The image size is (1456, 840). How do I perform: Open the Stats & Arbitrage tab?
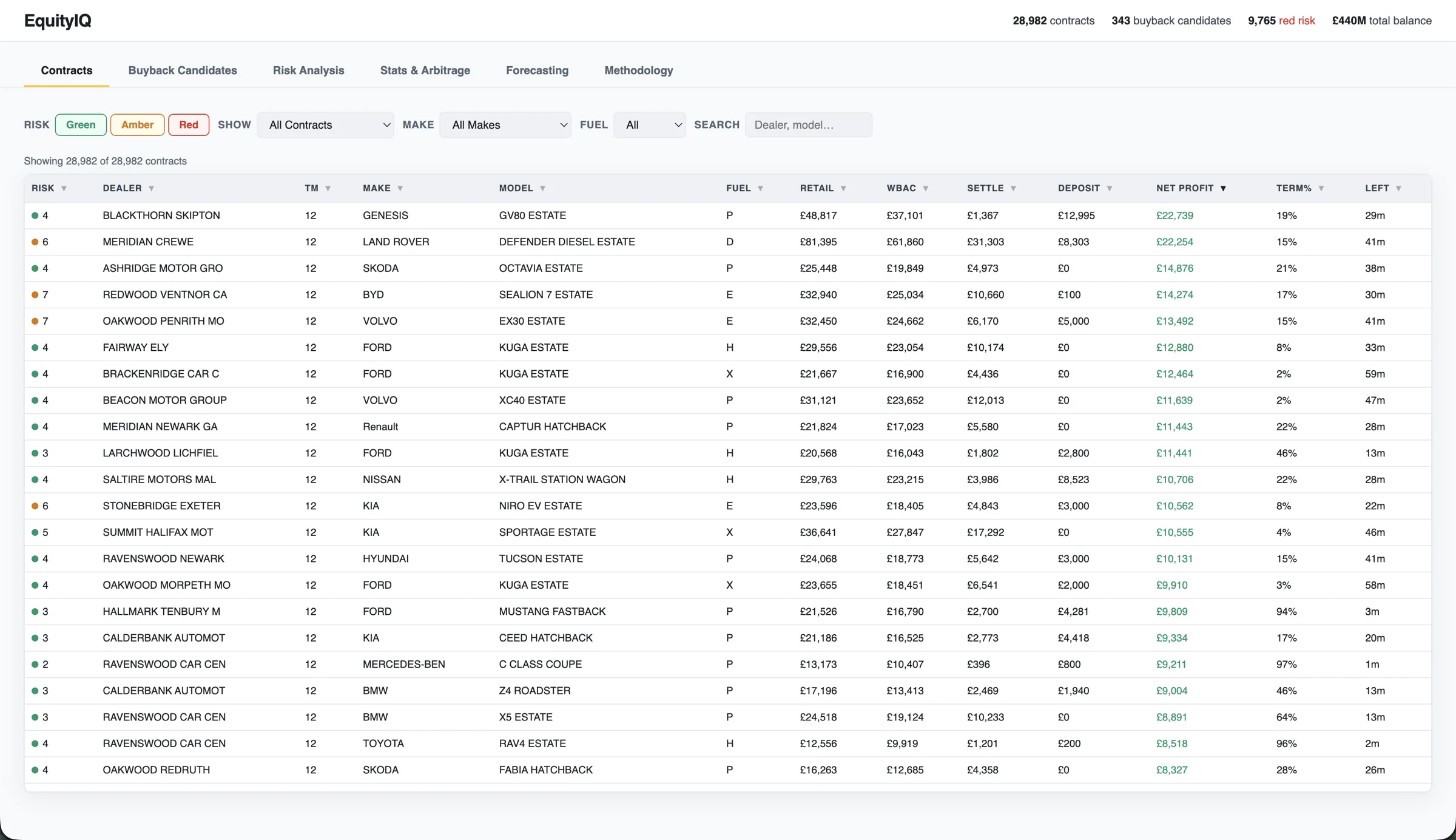pyautogui.click(x=425, y=70)
